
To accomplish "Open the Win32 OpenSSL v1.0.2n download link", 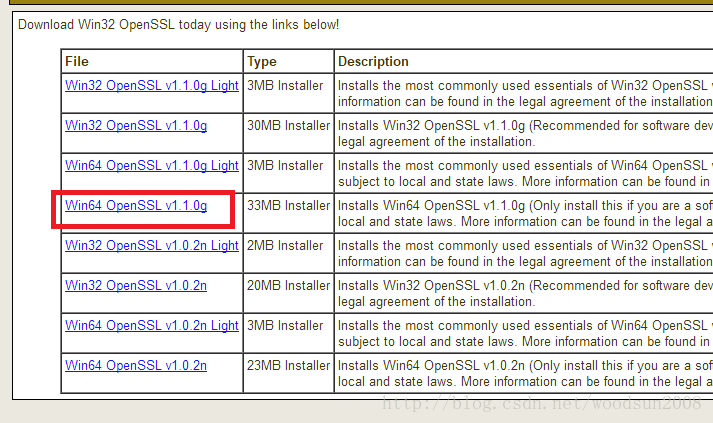I will point(136,286).
